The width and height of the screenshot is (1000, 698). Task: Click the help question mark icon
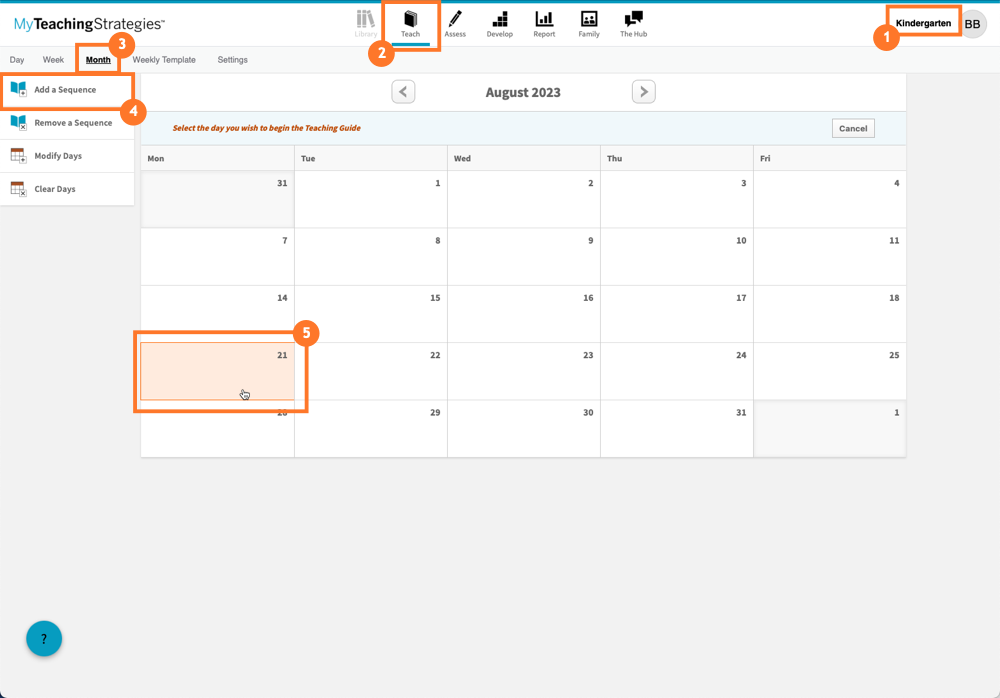(43, 638)
